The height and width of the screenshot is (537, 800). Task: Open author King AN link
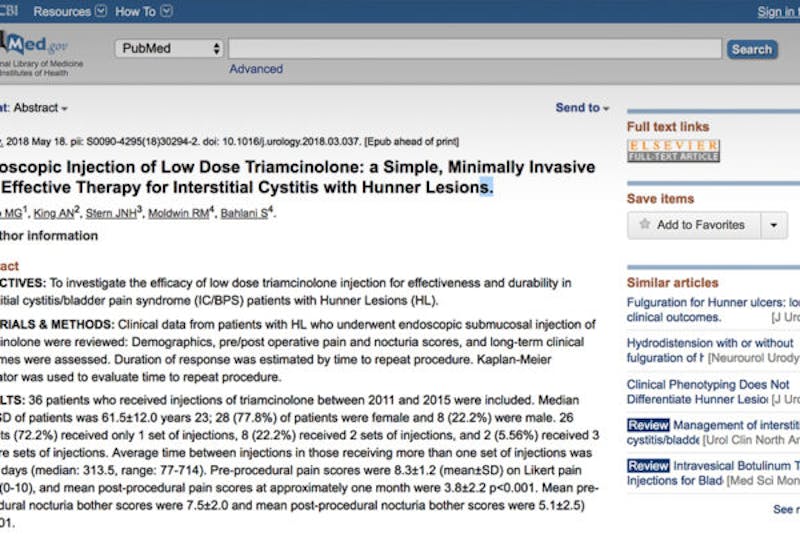(x=56, y=213)
